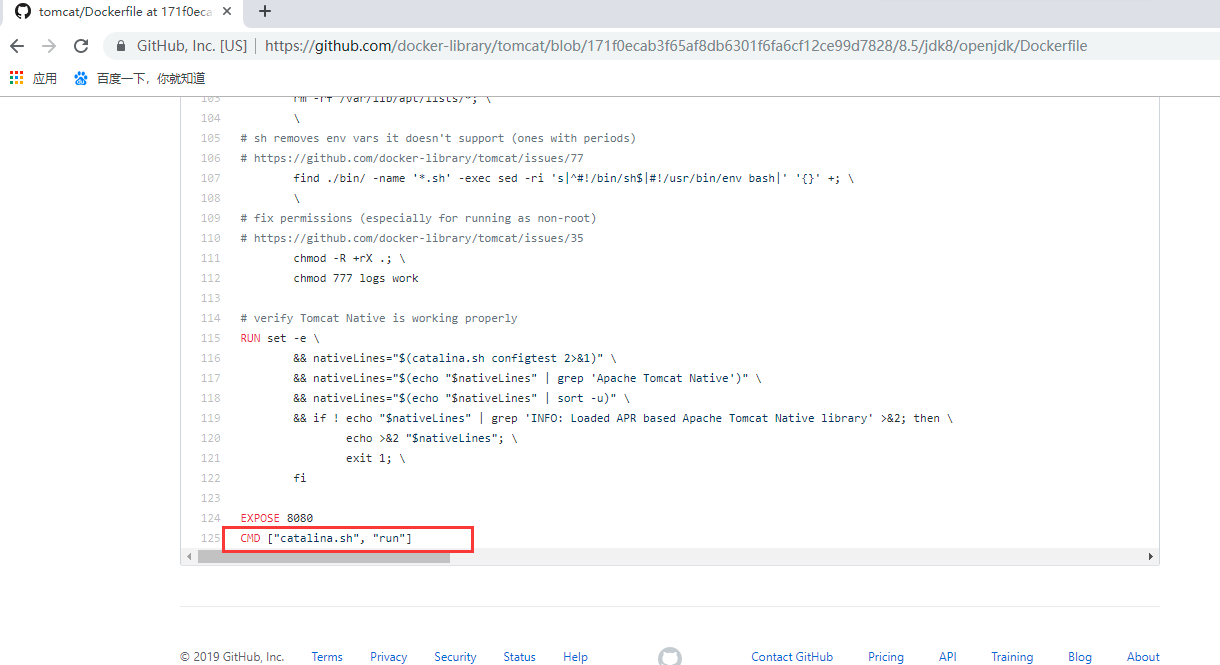Open the About footer link

pos(1143,657)
